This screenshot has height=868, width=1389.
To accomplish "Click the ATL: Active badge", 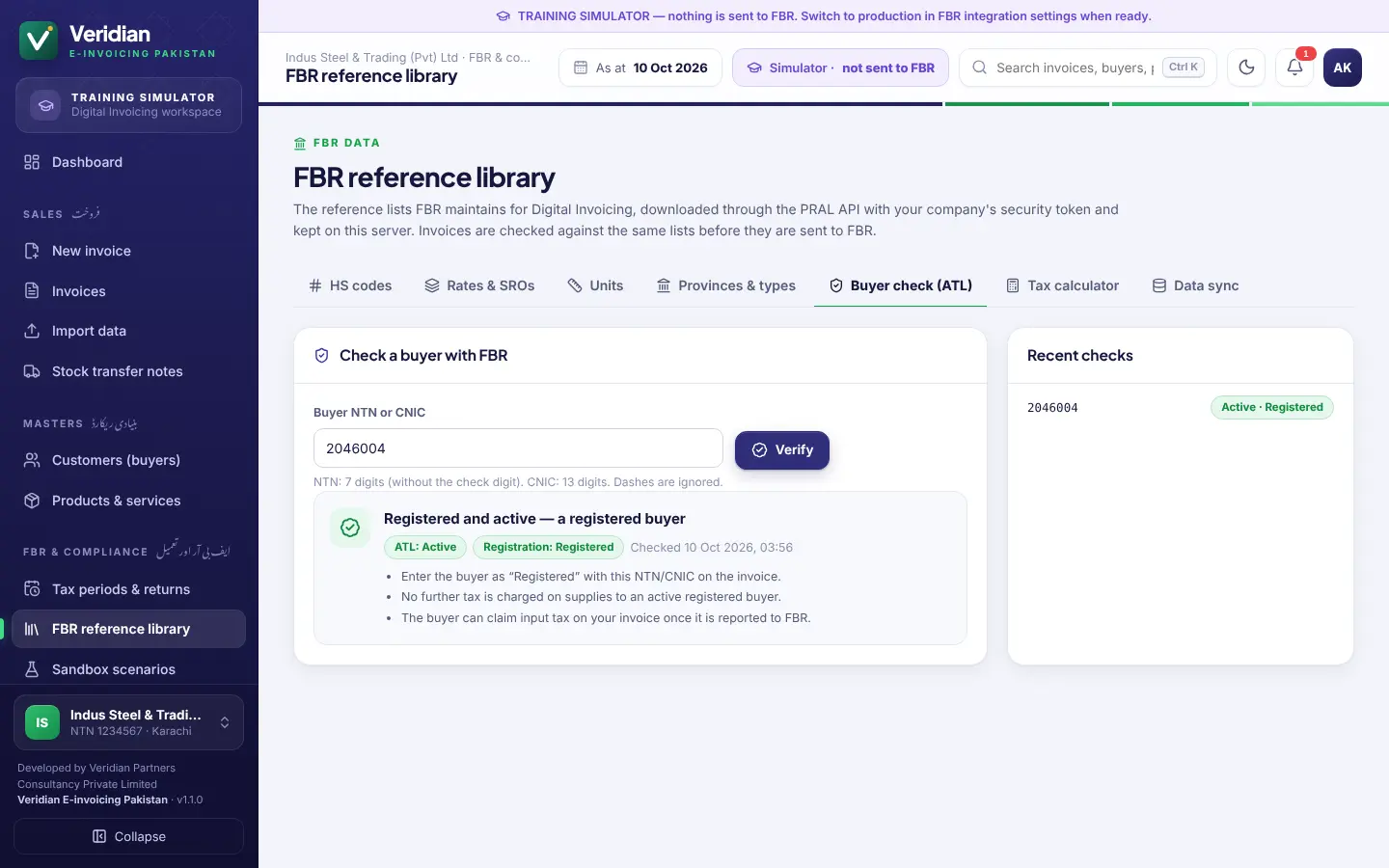I will click(425, 547).
